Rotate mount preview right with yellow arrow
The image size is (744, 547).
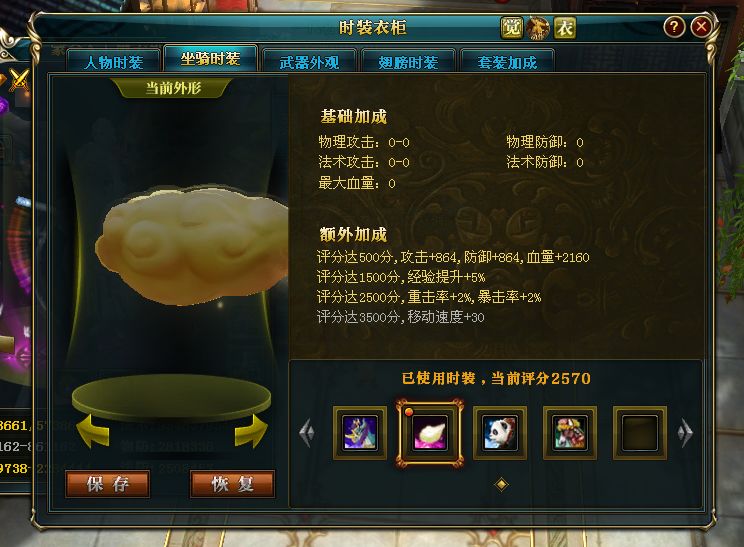click(251, 431)
